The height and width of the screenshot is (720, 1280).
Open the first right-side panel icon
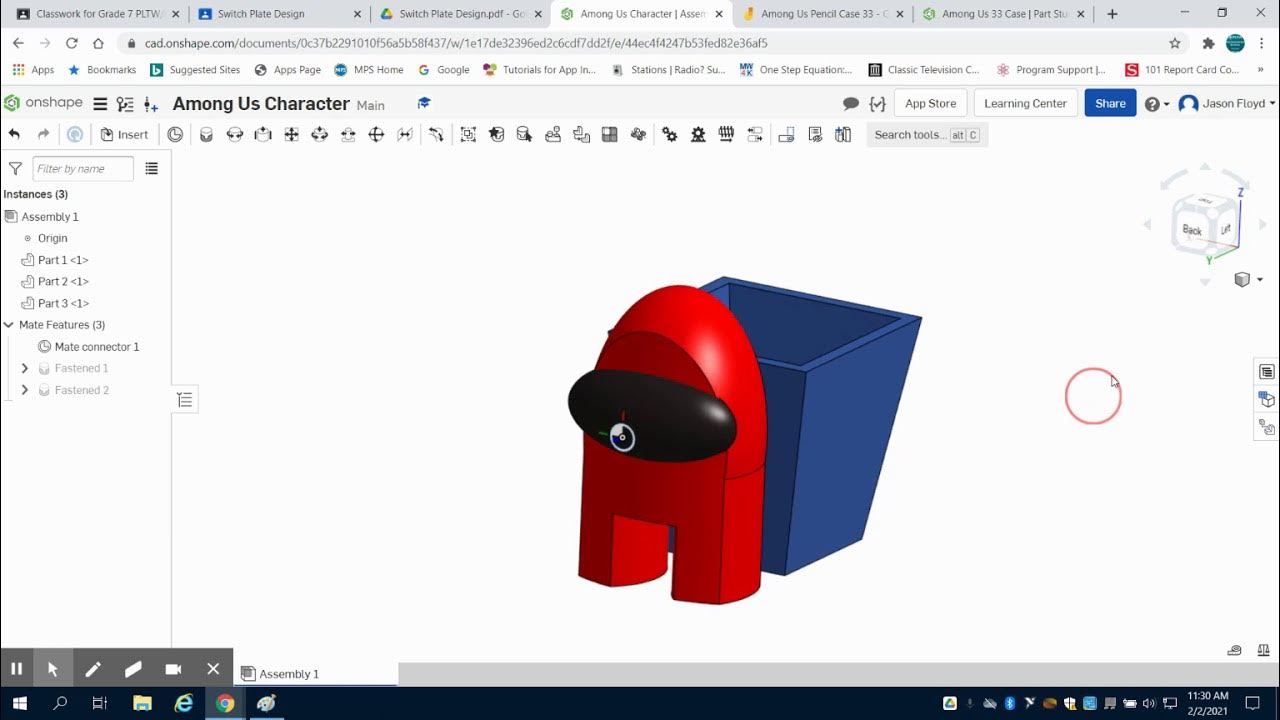click(x=1267, y=372)
